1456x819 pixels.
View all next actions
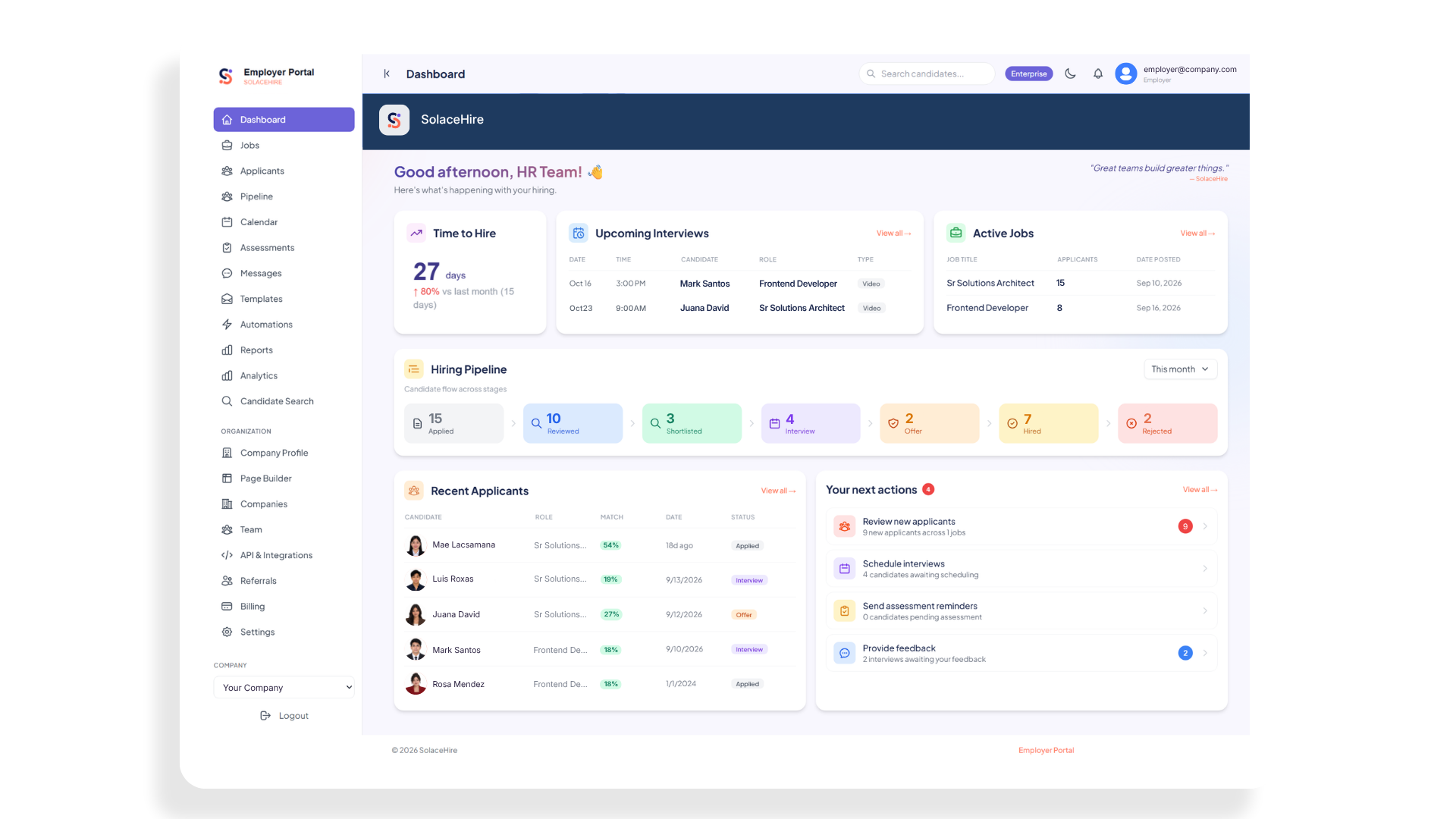(1200, 490)
